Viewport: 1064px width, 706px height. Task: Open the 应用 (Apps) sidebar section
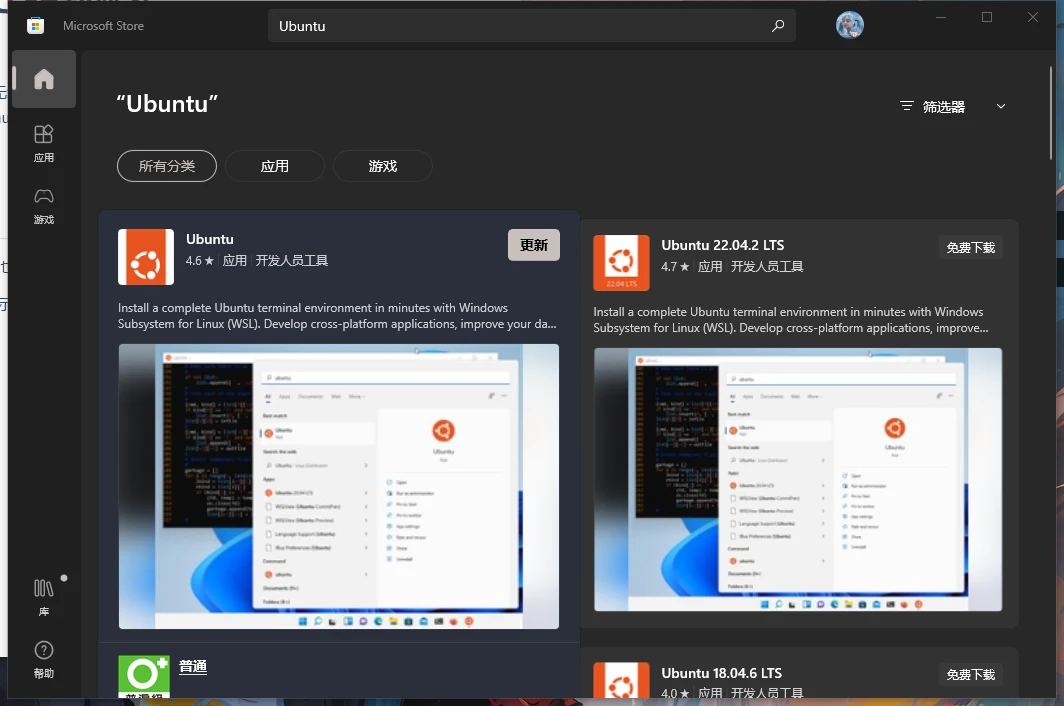[43, 143]
